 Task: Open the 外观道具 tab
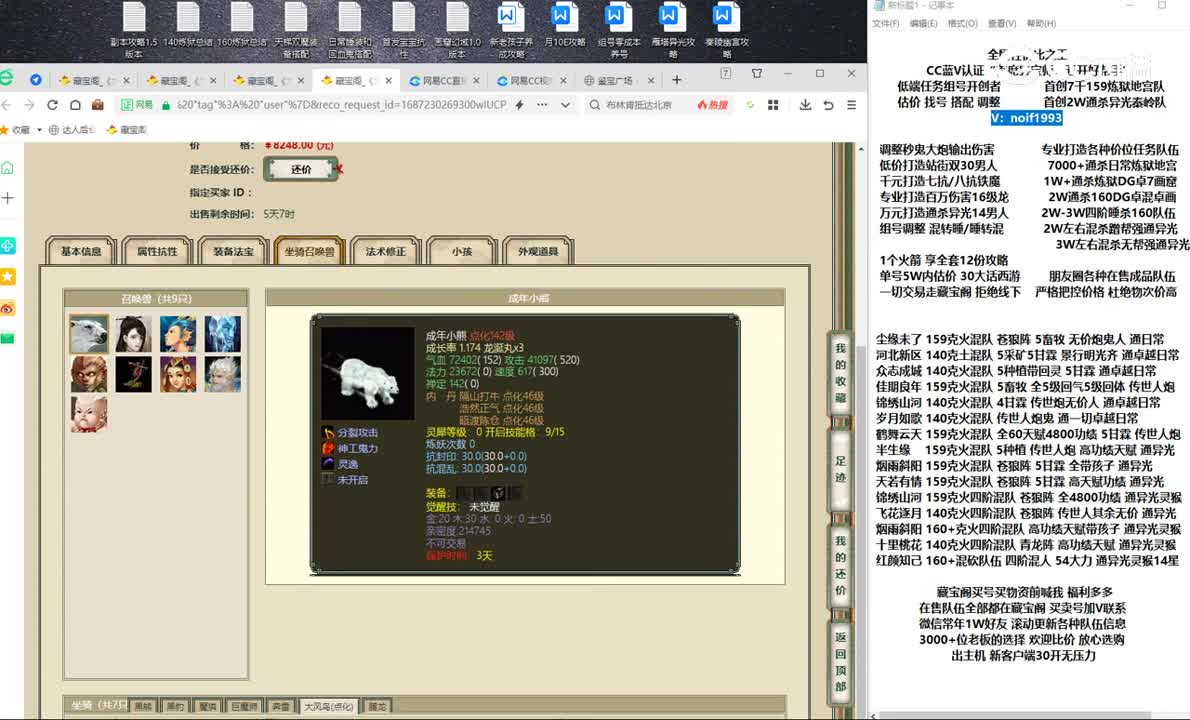(538, 251)
